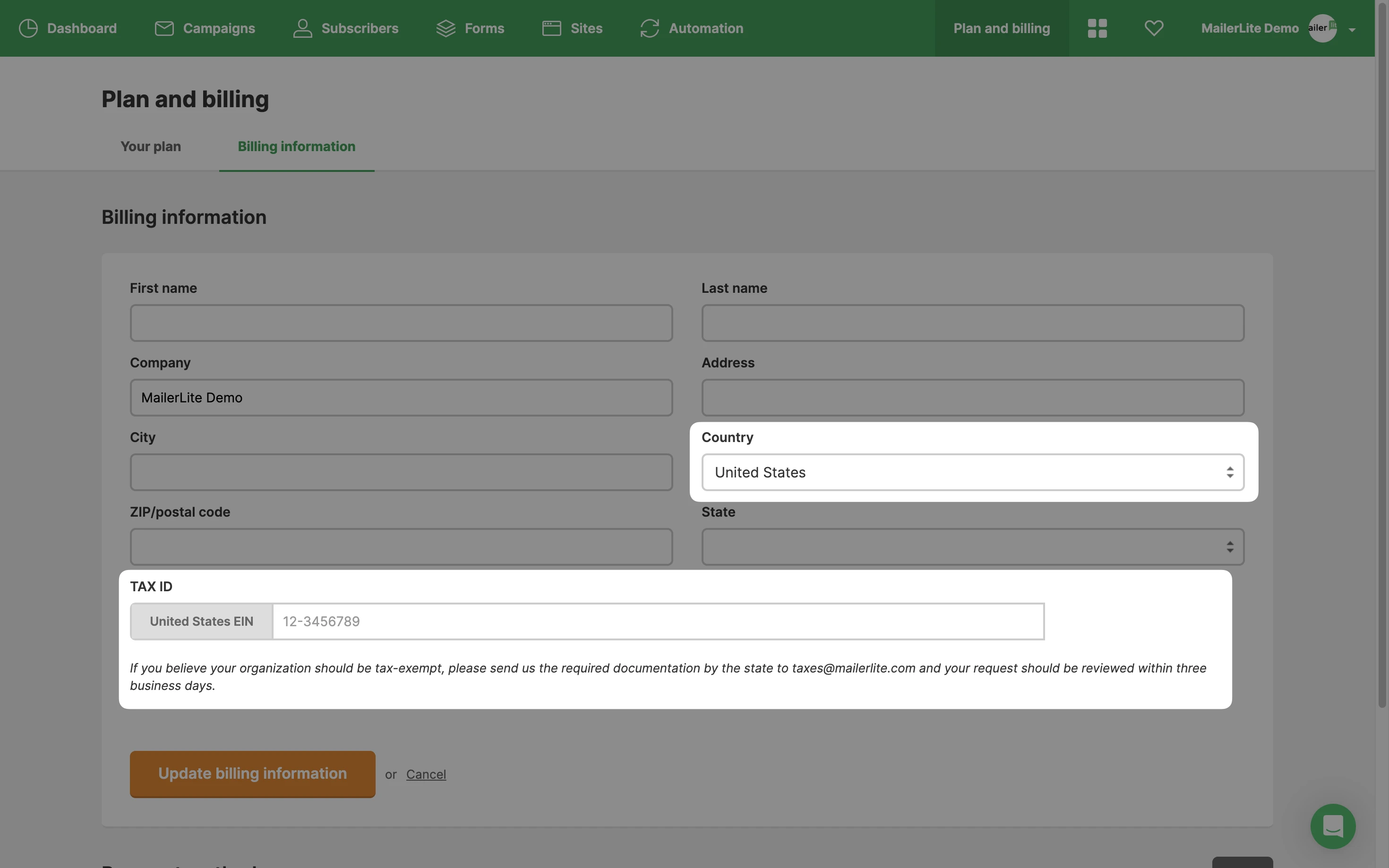Expand the Country dropdown
This screenshot has width=1389, height=868.
972,472
